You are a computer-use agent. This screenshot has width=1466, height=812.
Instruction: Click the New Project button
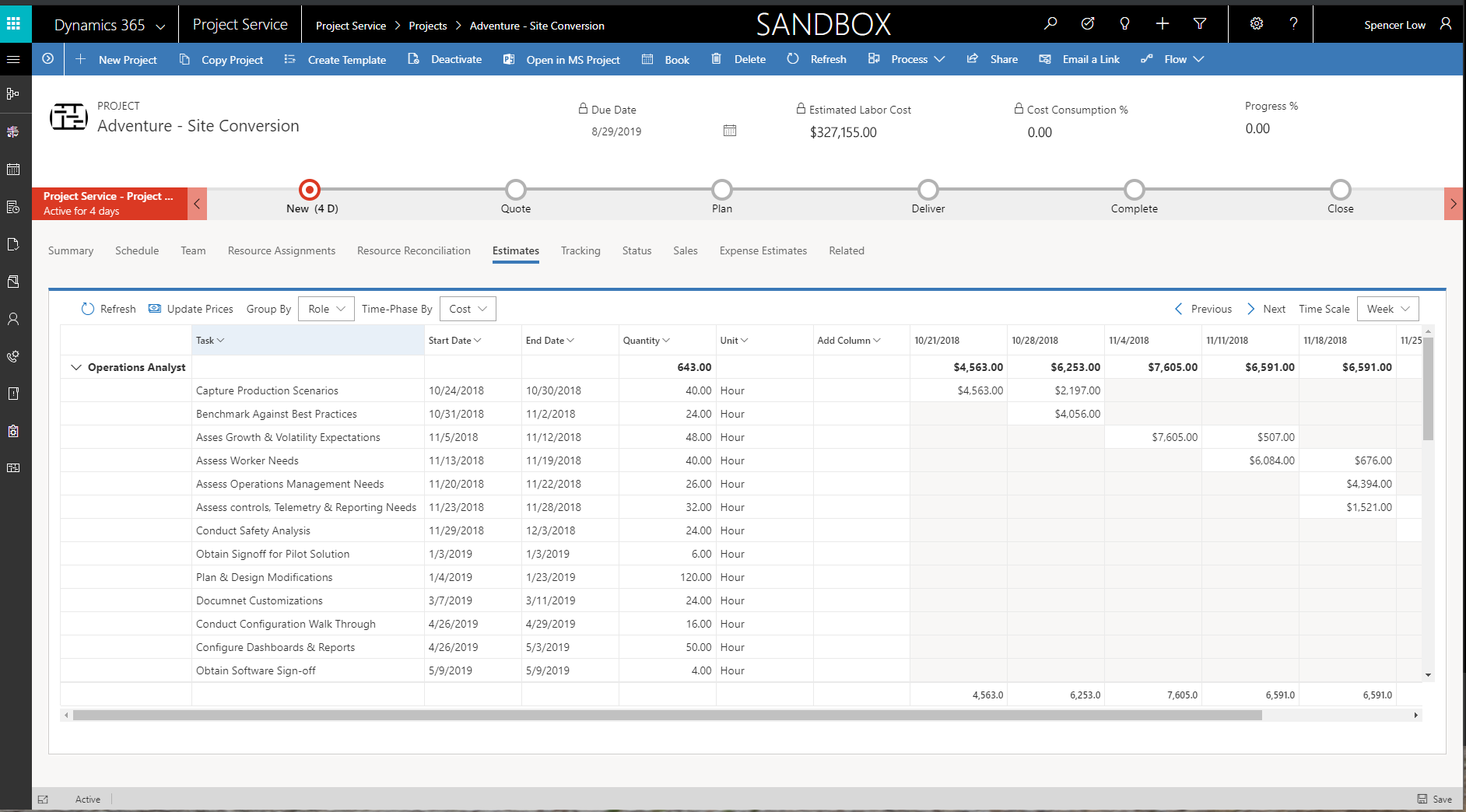pyautogui.click(x=116, y=59)
